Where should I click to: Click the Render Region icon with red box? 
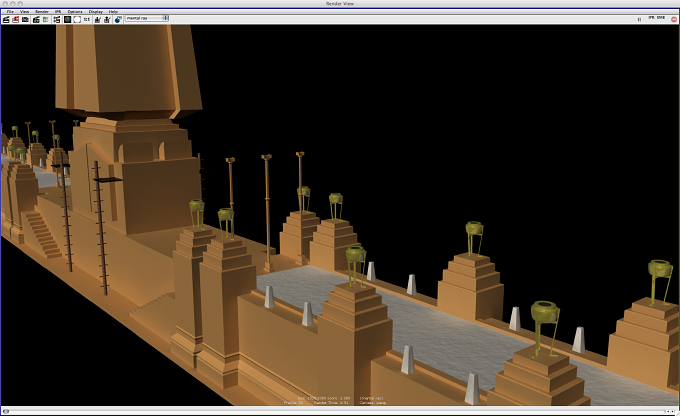pos(16,20)
